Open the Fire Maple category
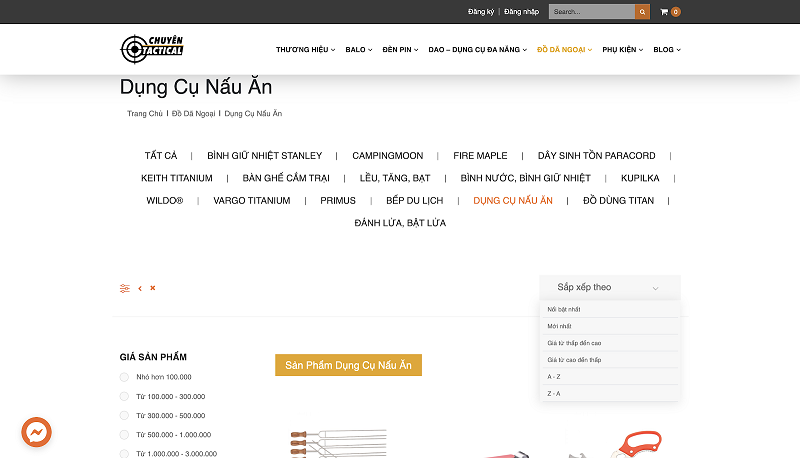 480,156
